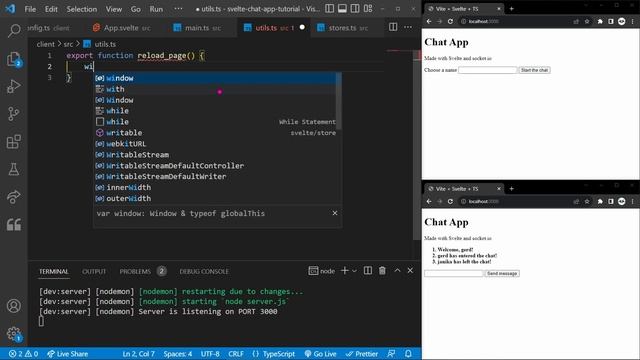The image size is (640, 360).
Task: Open errors and warnings status item
Action: click(23, 354)
